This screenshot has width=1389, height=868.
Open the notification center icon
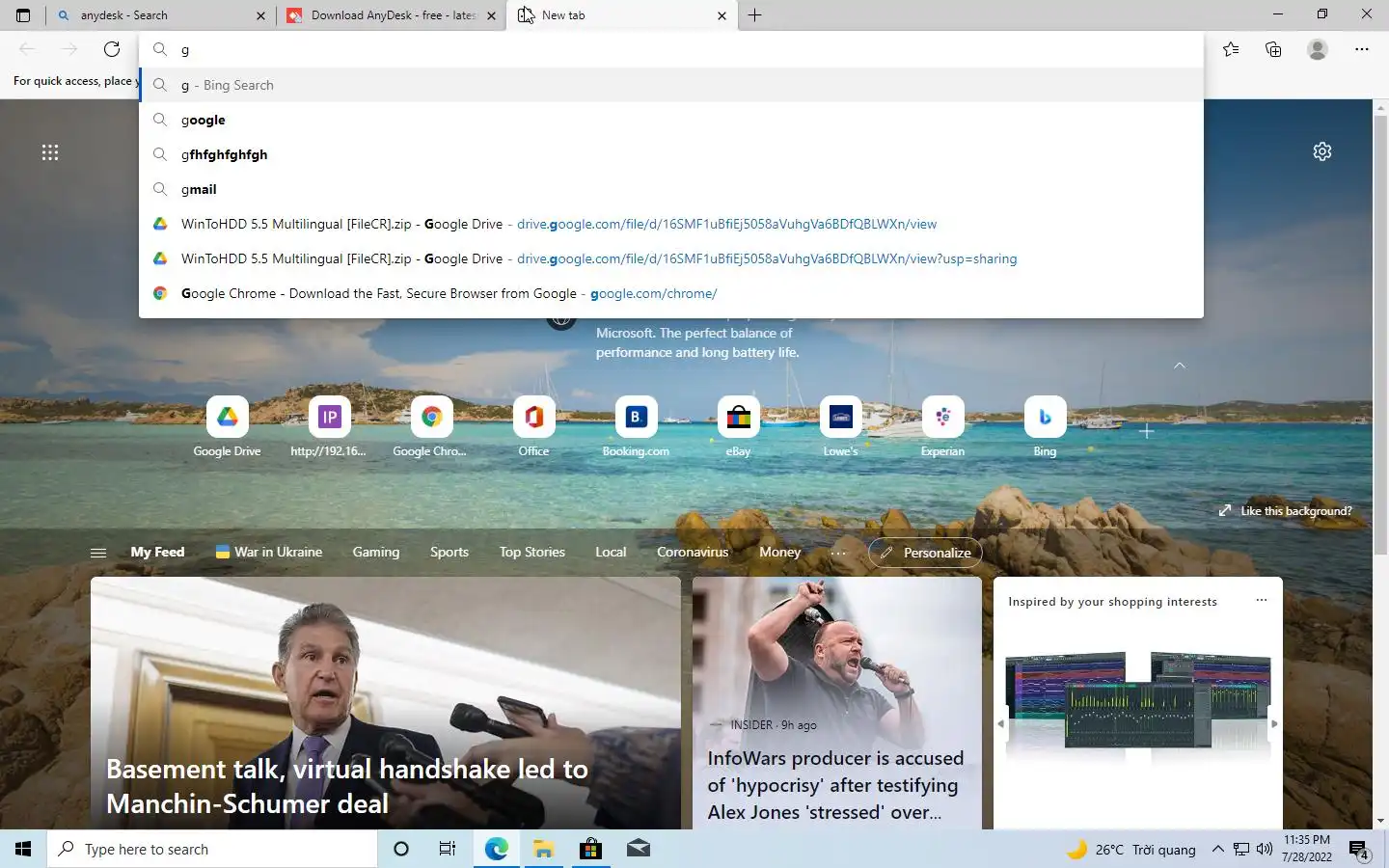(1359, 850)
